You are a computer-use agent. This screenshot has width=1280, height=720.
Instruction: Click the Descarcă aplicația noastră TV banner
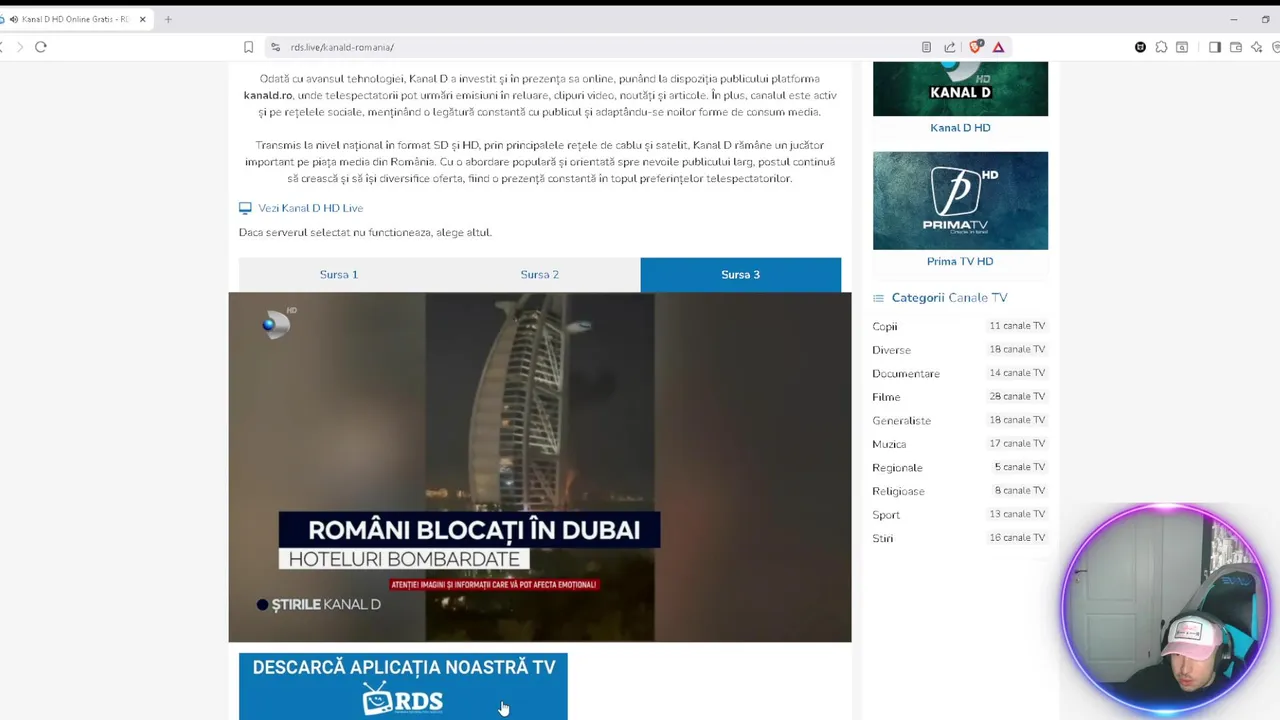[x=403, y=687]
